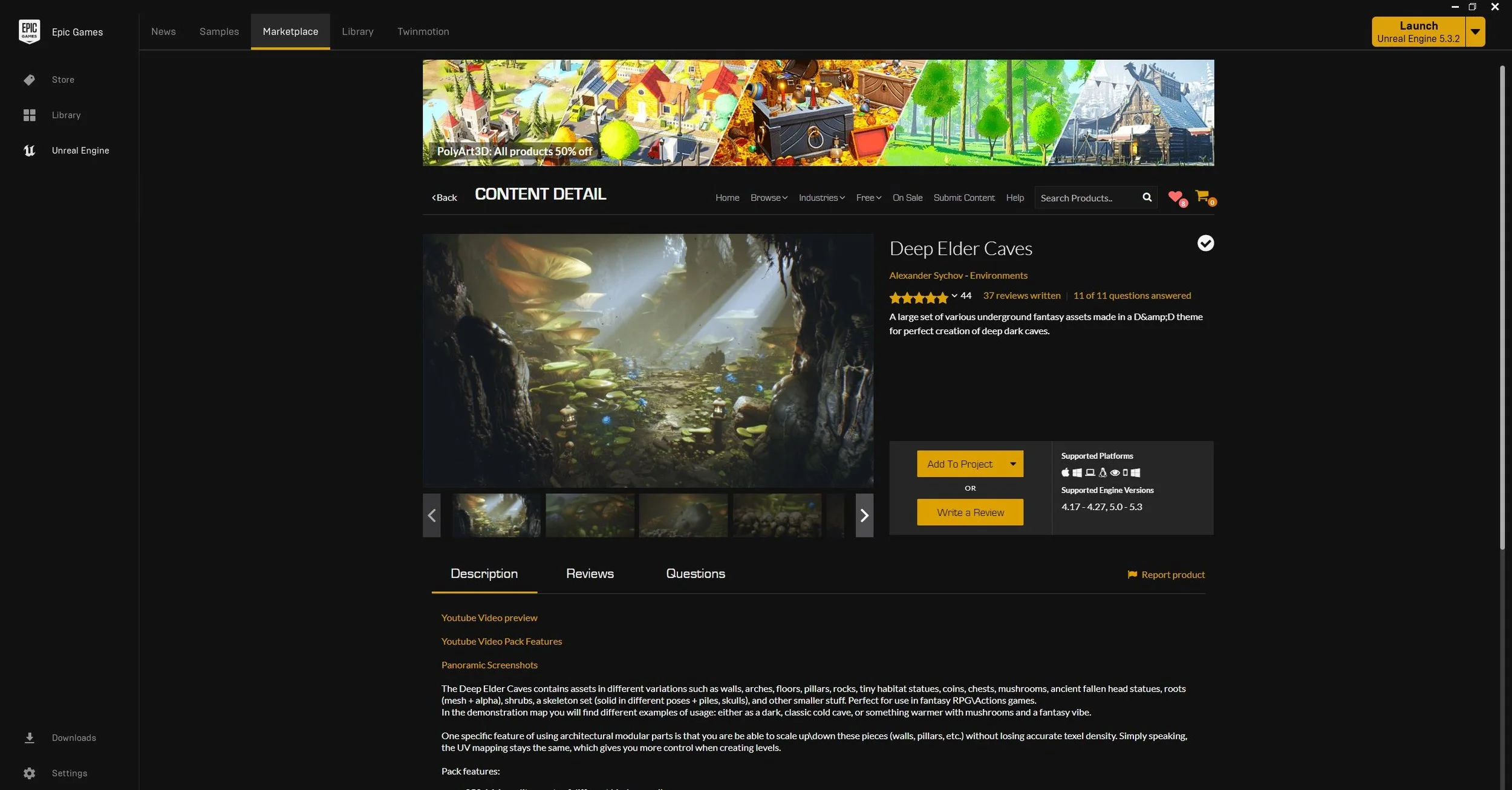Screen dimensions: 1512x790
Task: Click the page vertical scrollbar
Action: (1502, 302)
